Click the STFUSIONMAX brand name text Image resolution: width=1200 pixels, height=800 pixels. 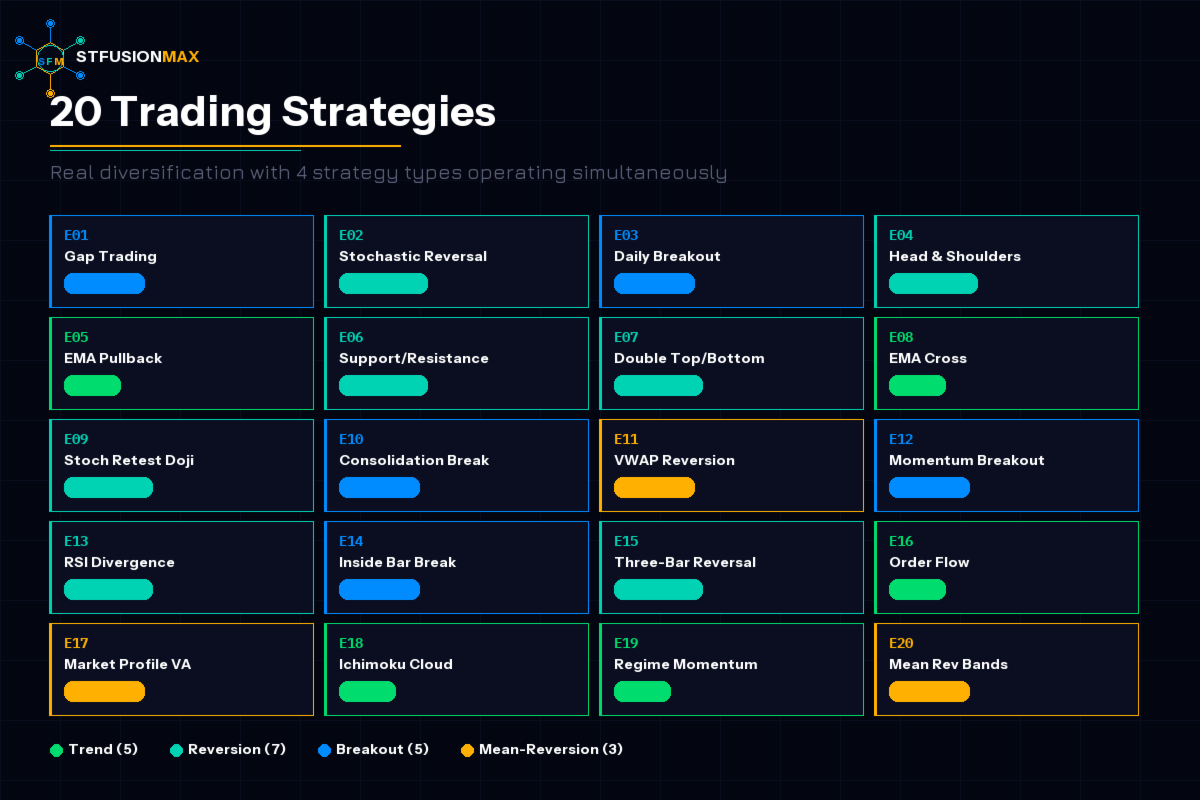pyautogui.click(x=137, y=57)
